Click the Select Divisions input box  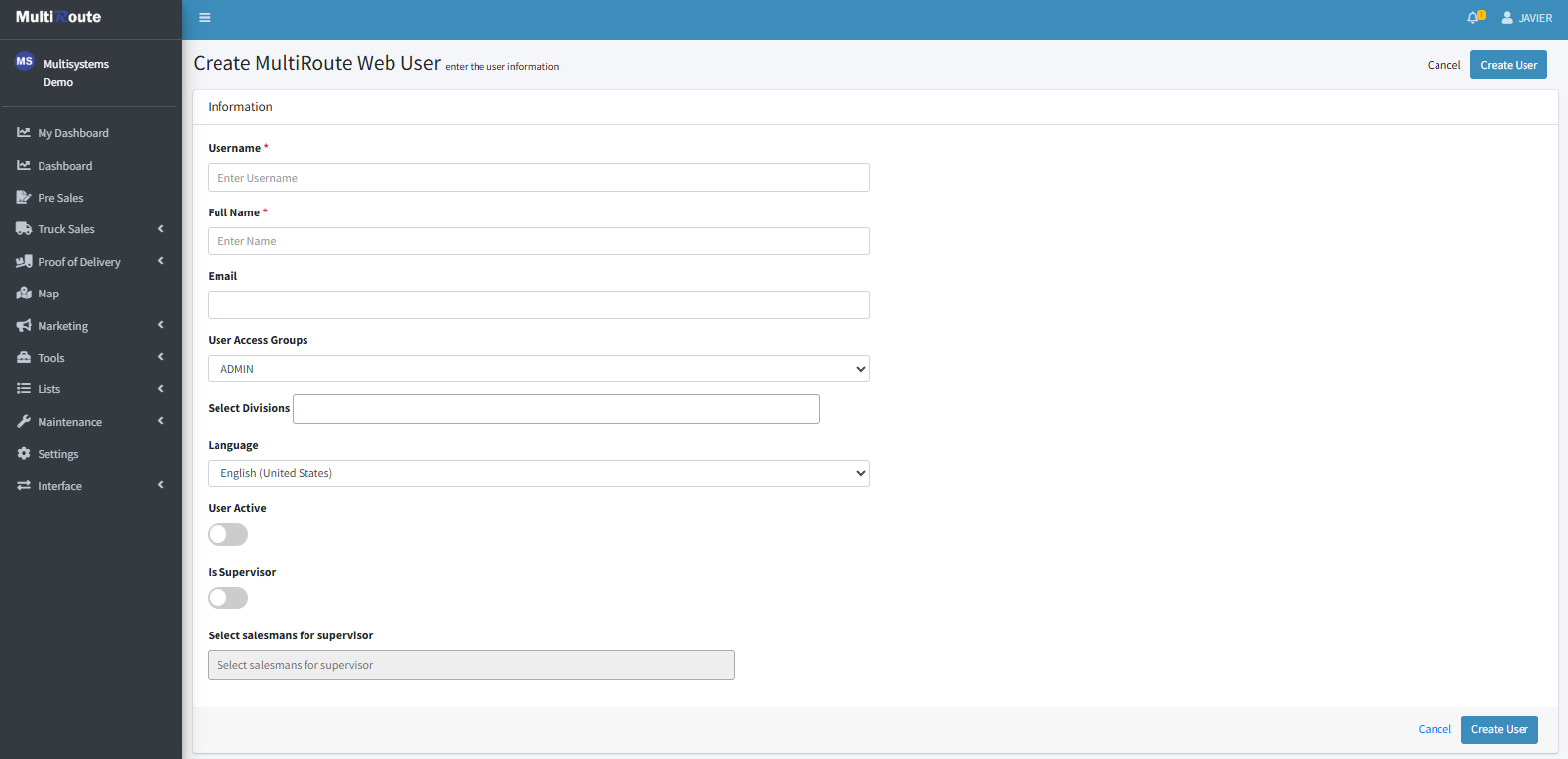(556, 409)
